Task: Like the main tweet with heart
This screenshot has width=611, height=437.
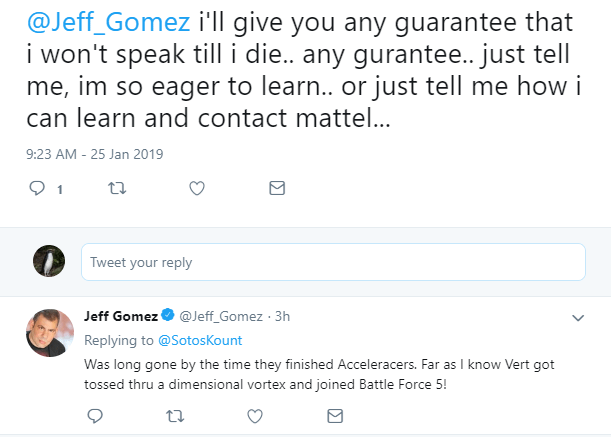Action: [197, 188]
